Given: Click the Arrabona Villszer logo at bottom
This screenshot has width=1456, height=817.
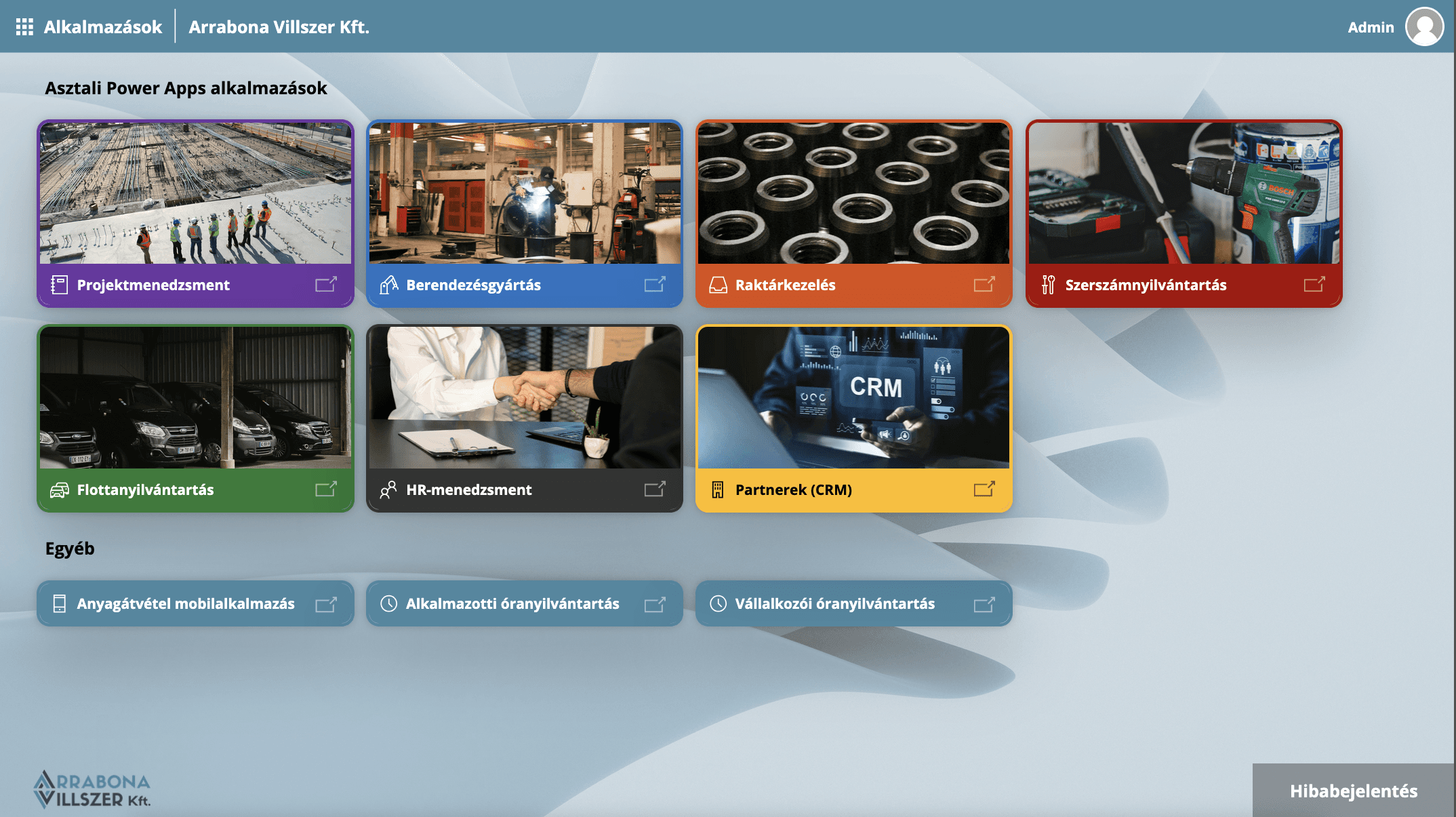Looking at the screenshot, I should tap(92, 790).
